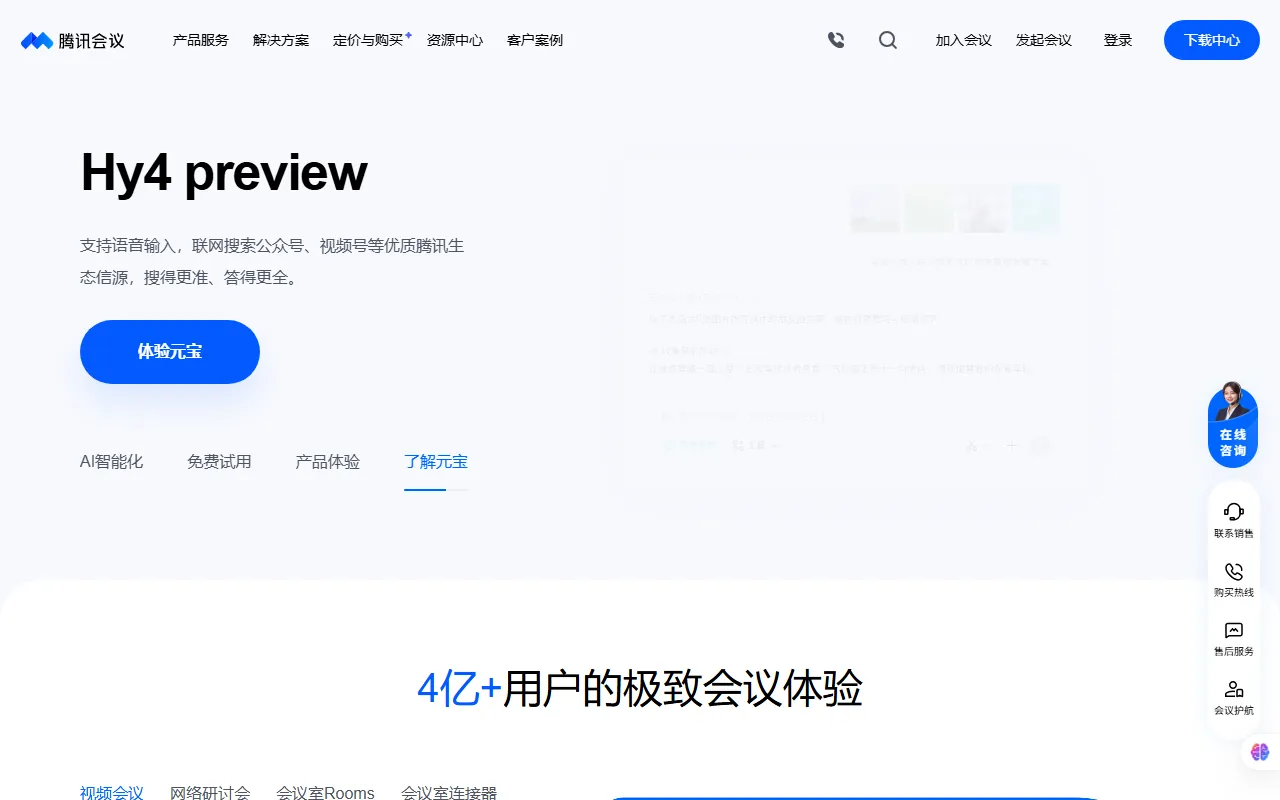Select the AI智能化 banner tab
Viewport: 1280px width, 800px height.
click(x=112, y=462)
